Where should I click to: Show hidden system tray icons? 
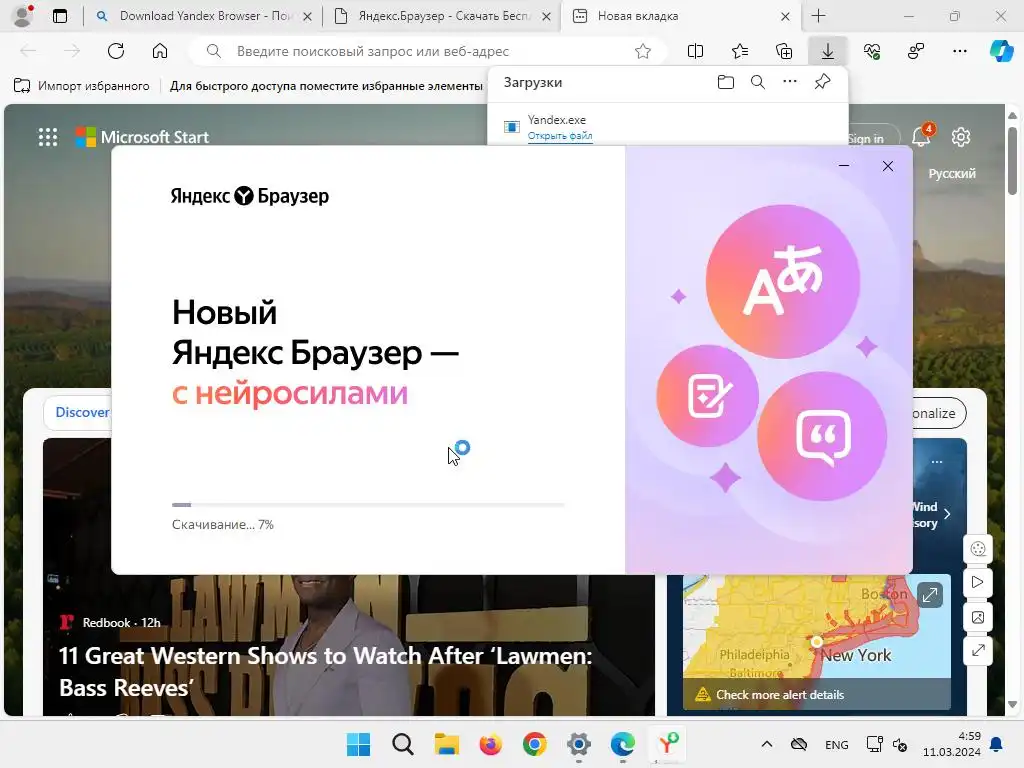(767, 744)
